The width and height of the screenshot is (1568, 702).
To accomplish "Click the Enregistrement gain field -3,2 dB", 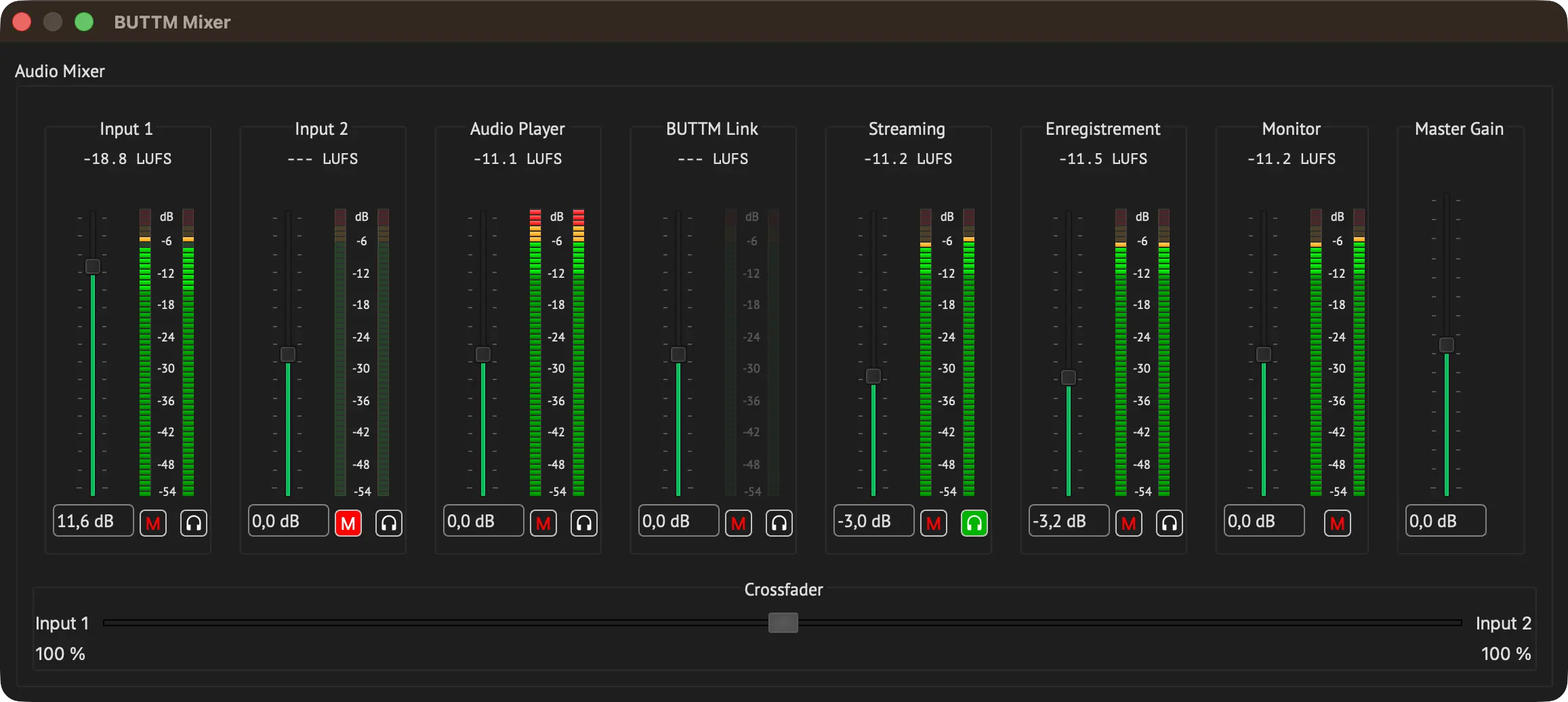I will click(x=1069, y=520).
